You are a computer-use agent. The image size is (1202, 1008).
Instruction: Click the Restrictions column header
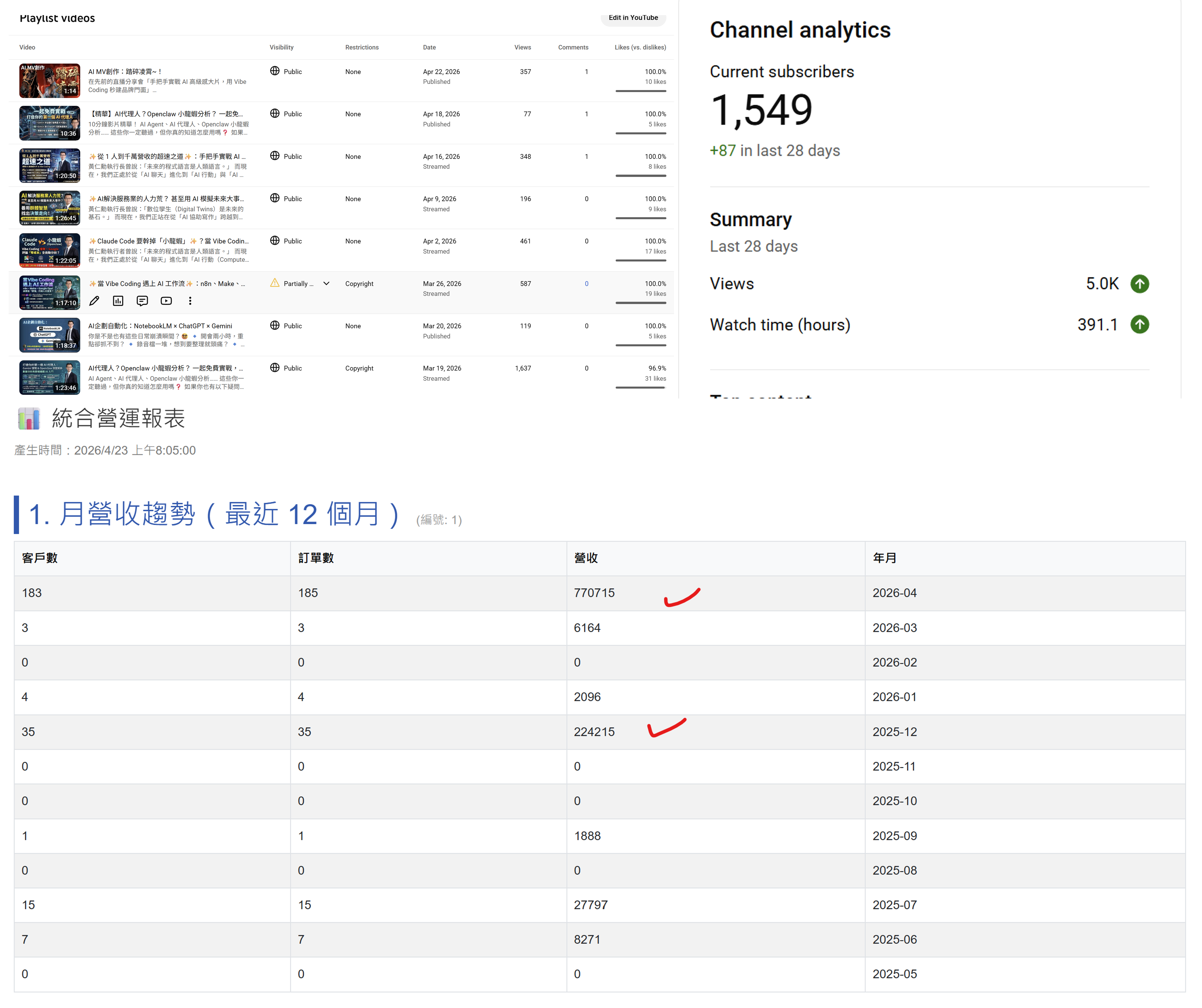[362, 48]
